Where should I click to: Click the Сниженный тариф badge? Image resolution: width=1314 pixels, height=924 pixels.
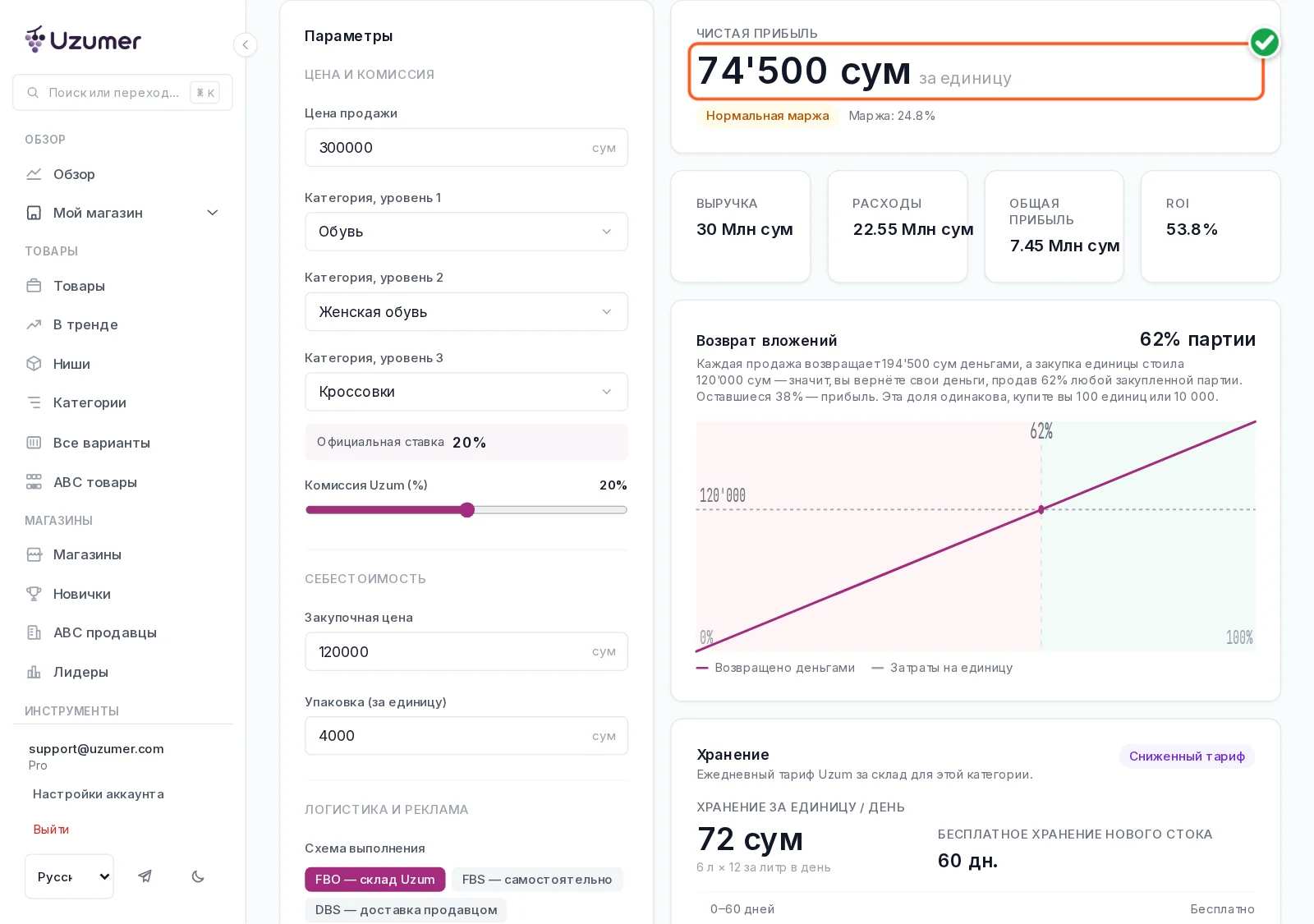coord(1187,756)
